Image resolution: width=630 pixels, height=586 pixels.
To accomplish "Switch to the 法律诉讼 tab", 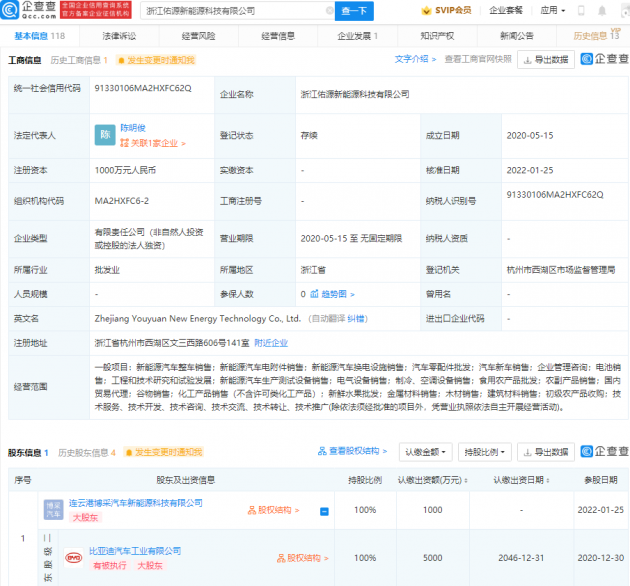I will (x=119, y=36).
